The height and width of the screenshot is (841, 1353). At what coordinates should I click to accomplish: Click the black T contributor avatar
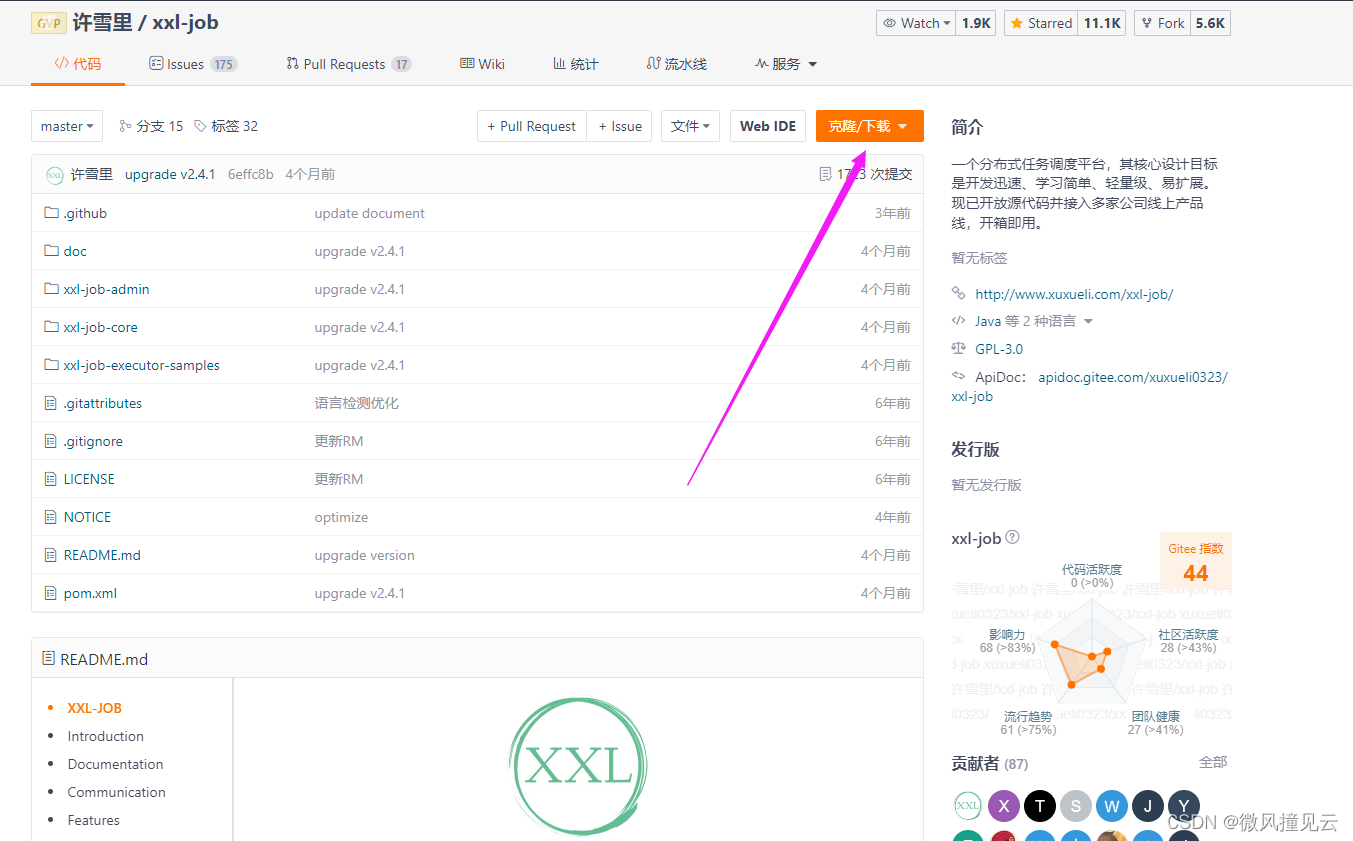(x=1039, y=805)
